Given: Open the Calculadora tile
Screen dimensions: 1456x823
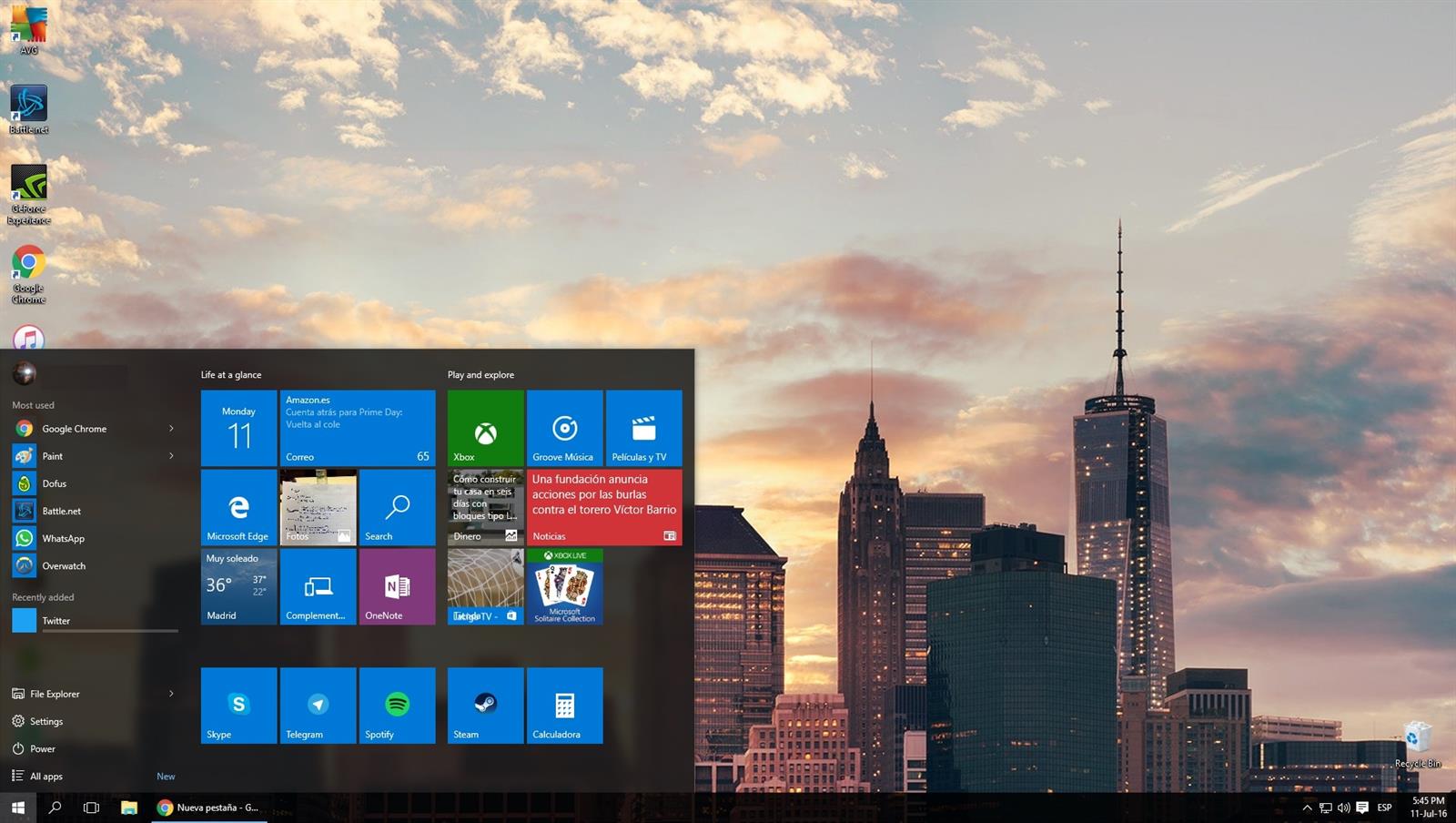Looking at the screenshot, I should (x=564, y=706).
